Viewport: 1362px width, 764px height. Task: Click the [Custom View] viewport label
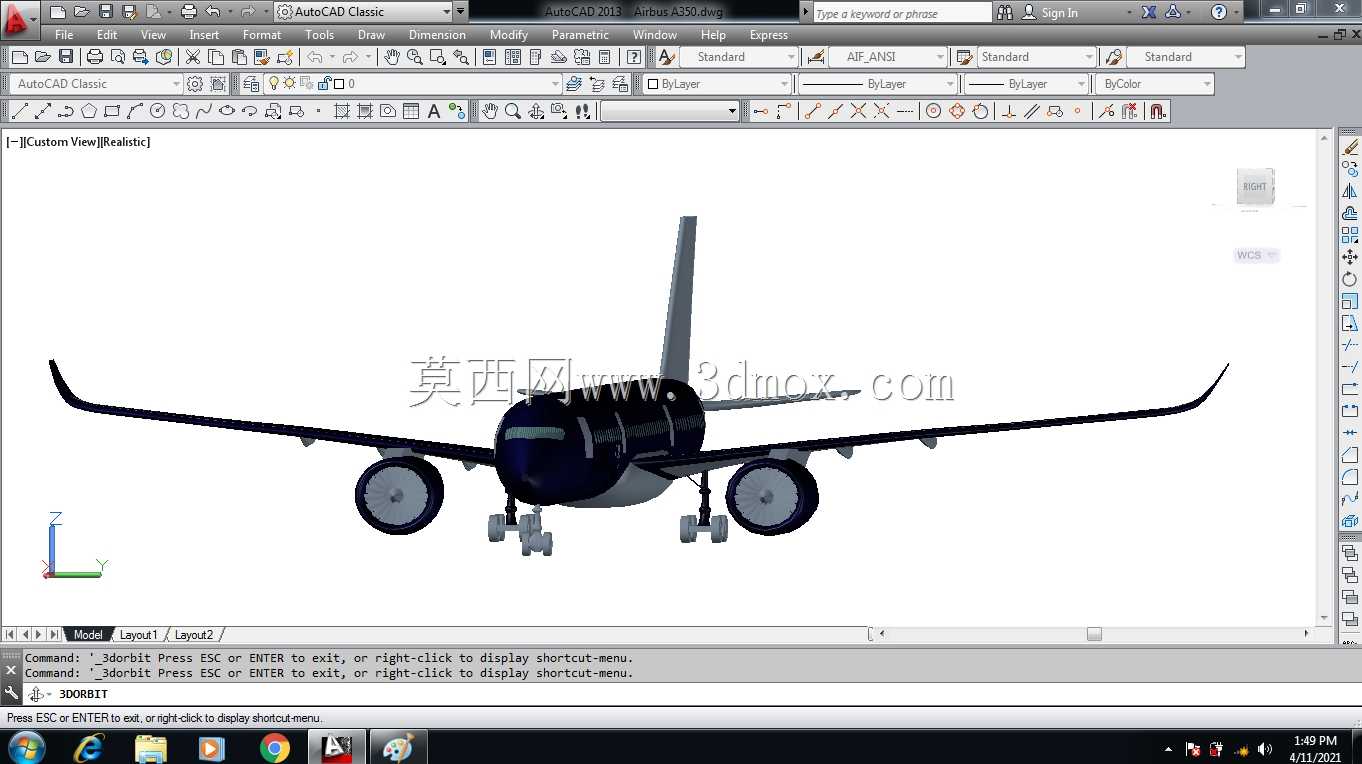tap(61, 142)
